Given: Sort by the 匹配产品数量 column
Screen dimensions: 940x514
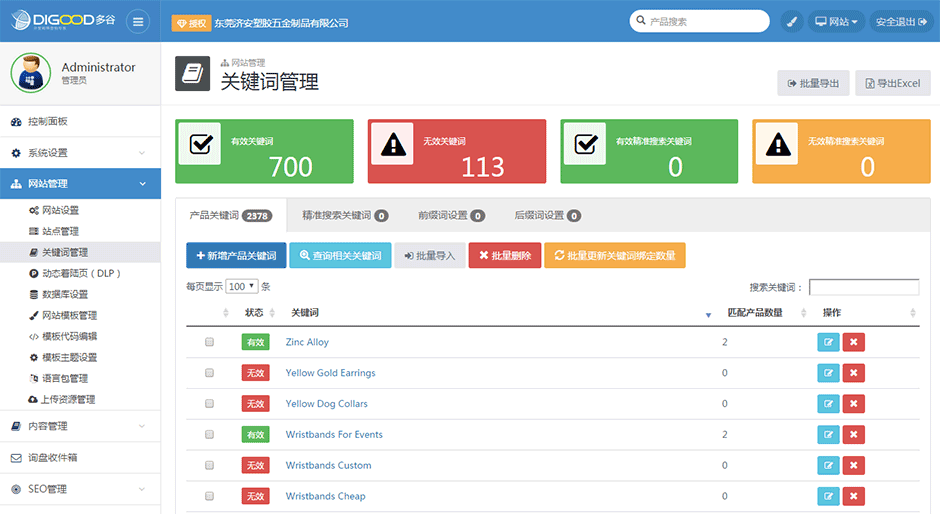Looking at the screenshot, I should point(766,312).
